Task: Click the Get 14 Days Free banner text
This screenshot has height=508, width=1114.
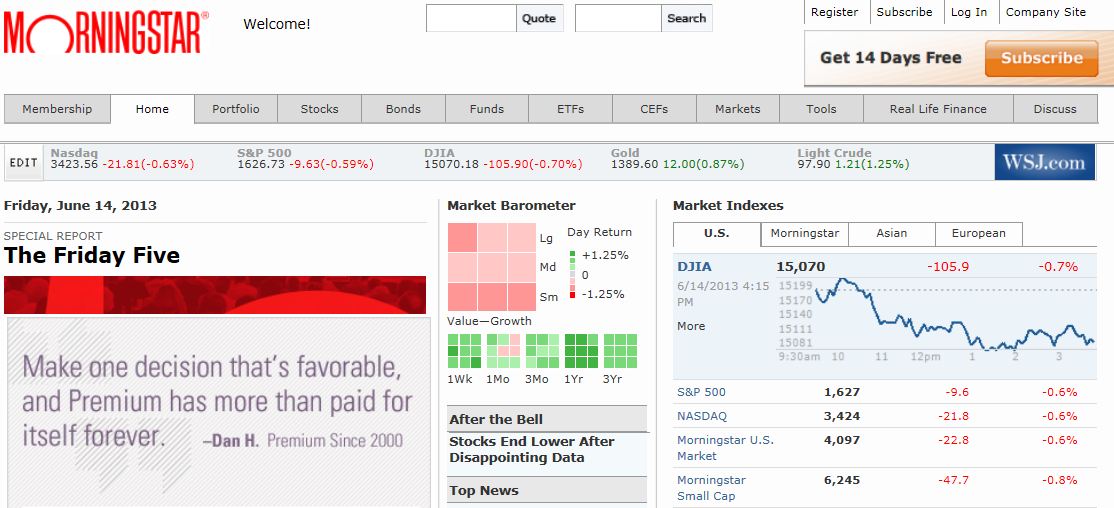Action: [x=890, y=58]
